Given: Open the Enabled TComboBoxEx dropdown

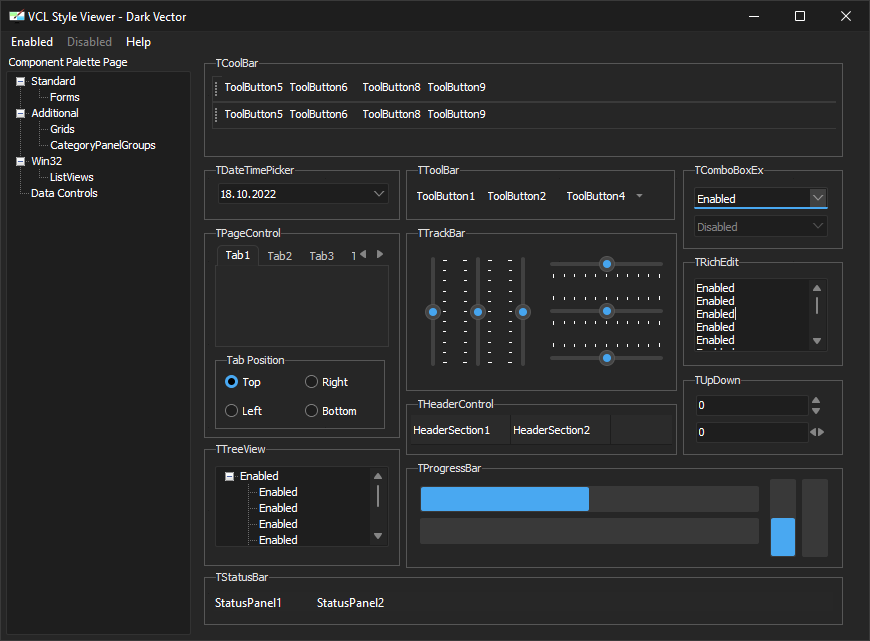Looking at the screenshot, I should (x=818, y=198).
